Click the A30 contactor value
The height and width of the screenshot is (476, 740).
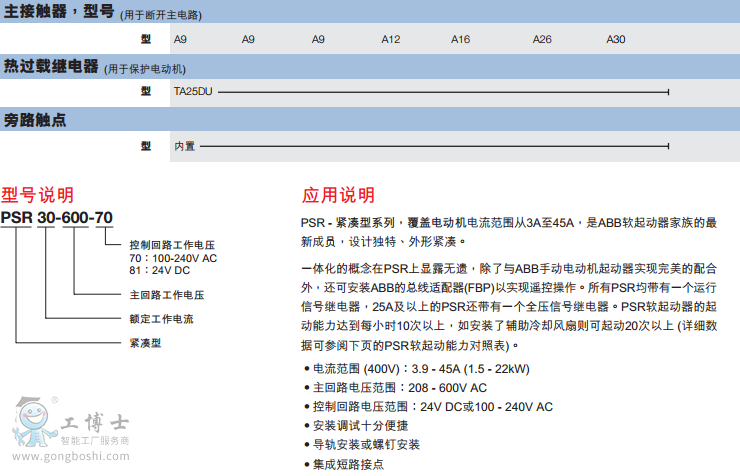616,40
